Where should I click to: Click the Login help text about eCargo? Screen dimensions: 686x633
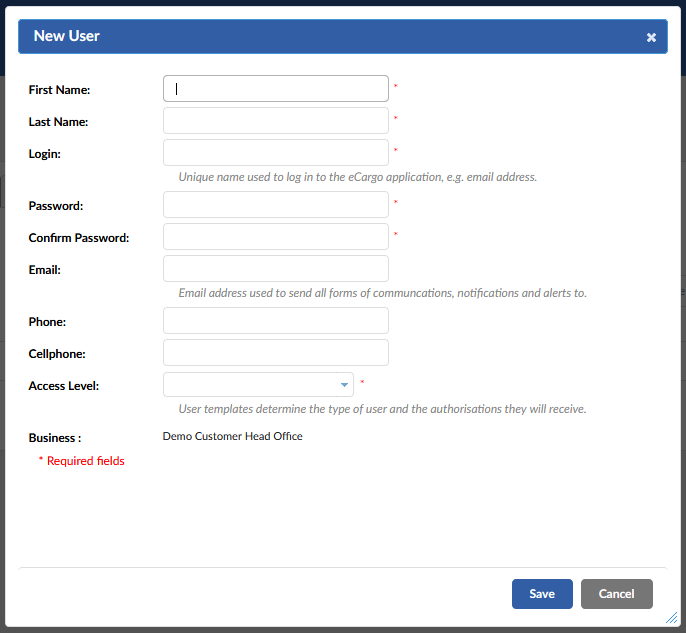357,177
